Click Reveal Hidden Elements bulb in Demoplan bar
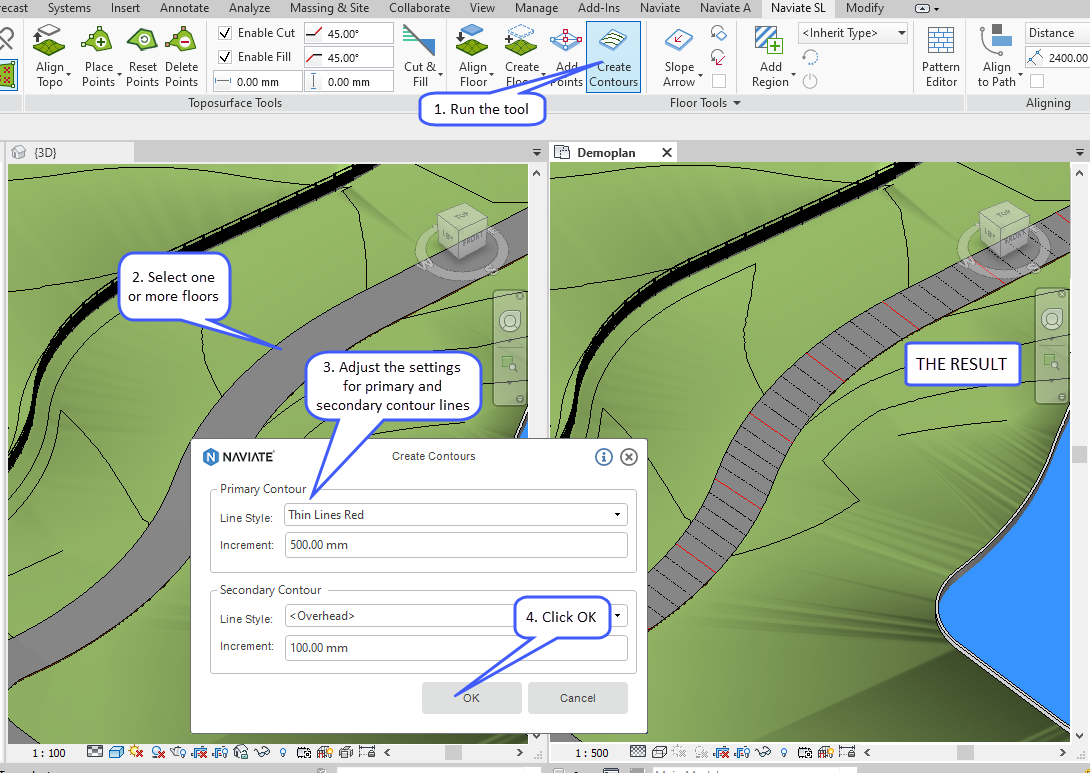Screen dimensions: 1090x773 784,752
